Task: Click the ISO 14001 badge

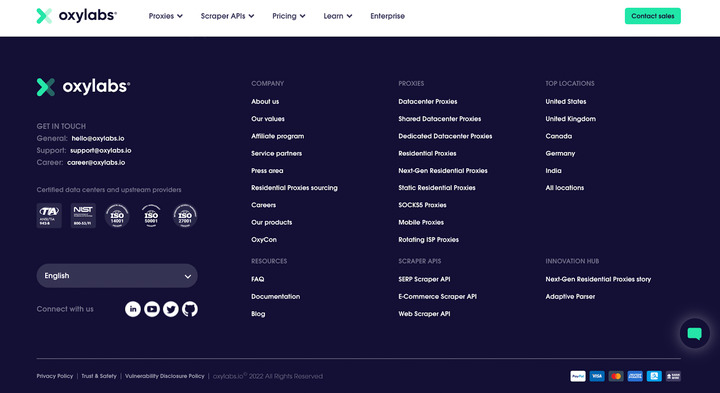Action: pyautogui.click(x=117, y=216)
